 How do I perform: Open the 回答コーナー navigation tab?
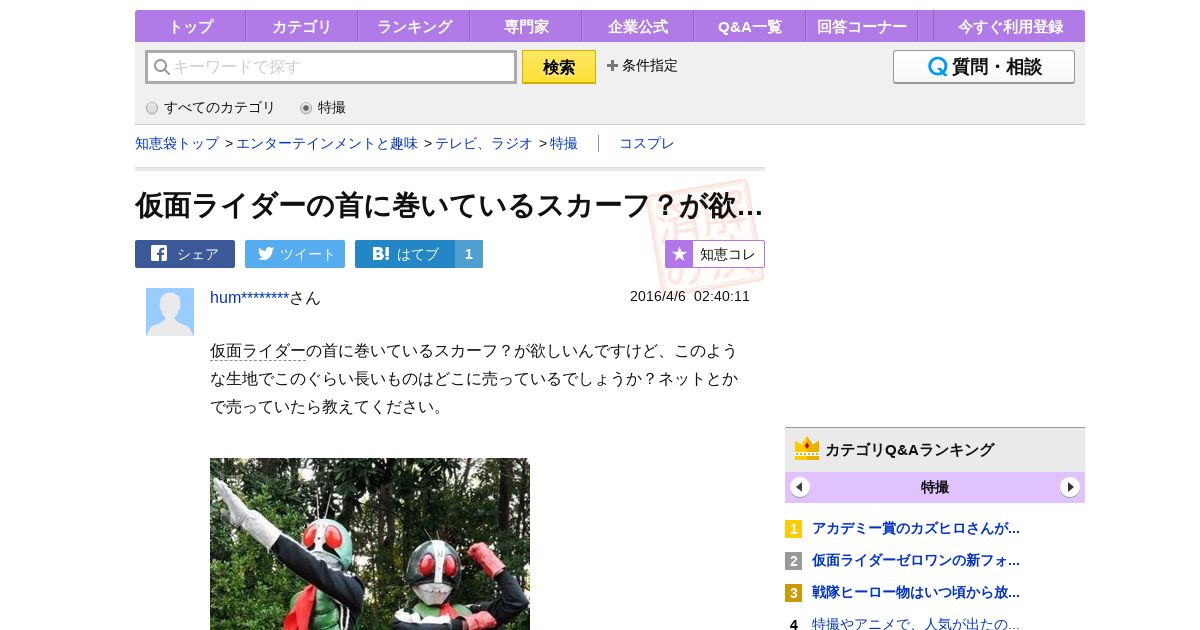(861, 26)
